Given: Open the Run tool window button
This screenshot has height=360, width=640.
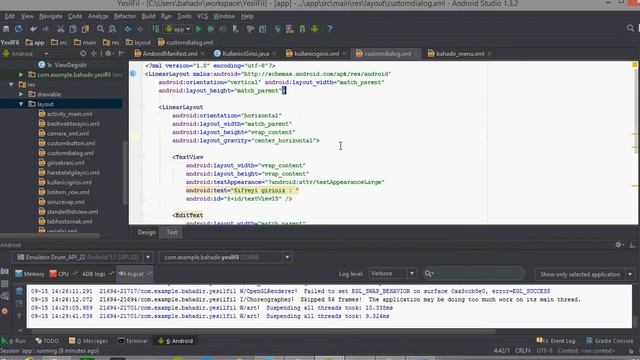Looking at the screenshot, I should (x=14, y=341).
